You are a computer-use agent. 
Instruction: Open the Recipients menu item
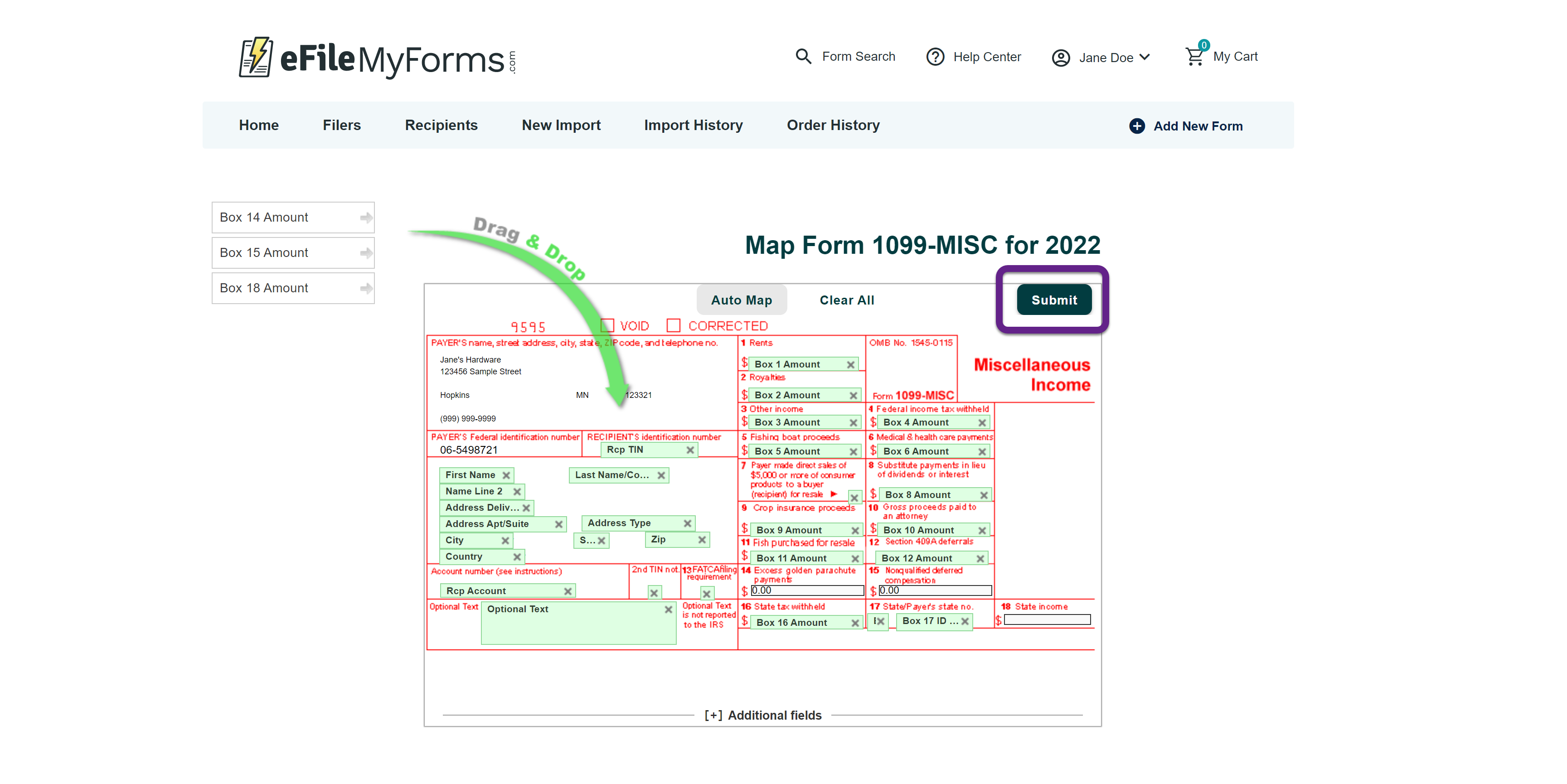click(441, 125)
